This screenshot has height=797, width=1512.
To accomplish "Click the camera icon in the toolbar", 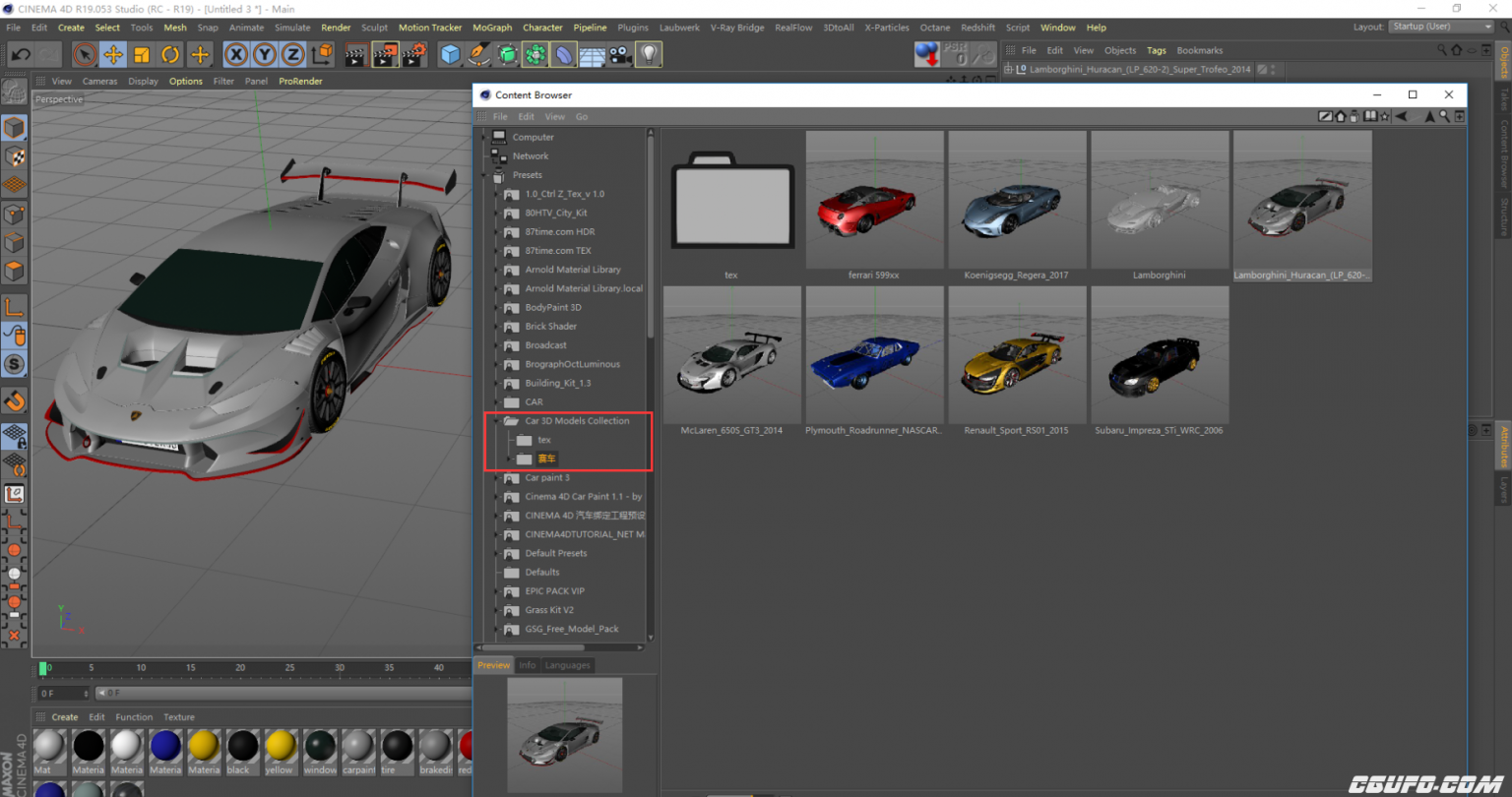I will pos(617,55).
